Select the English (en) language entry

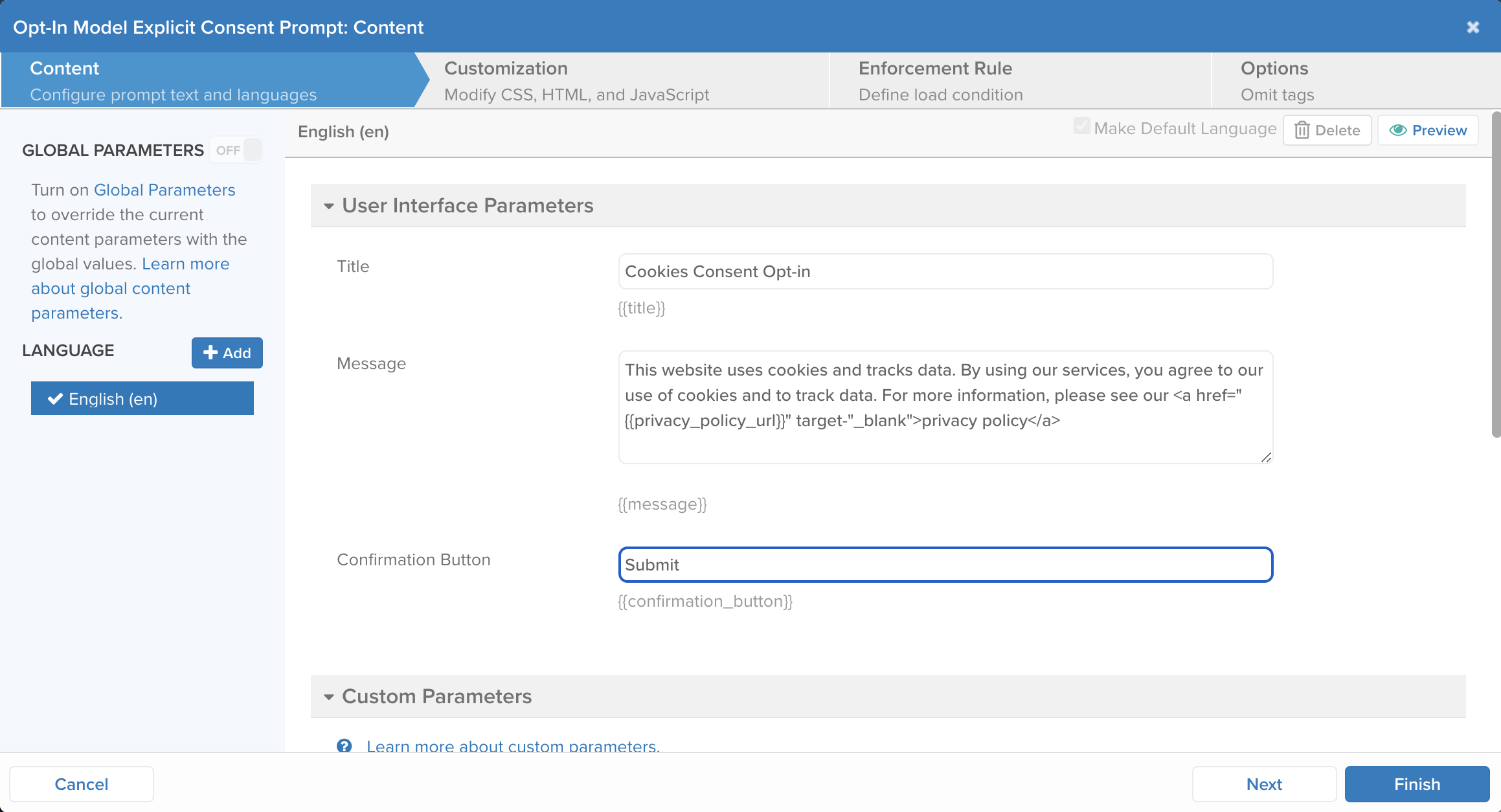142,398
